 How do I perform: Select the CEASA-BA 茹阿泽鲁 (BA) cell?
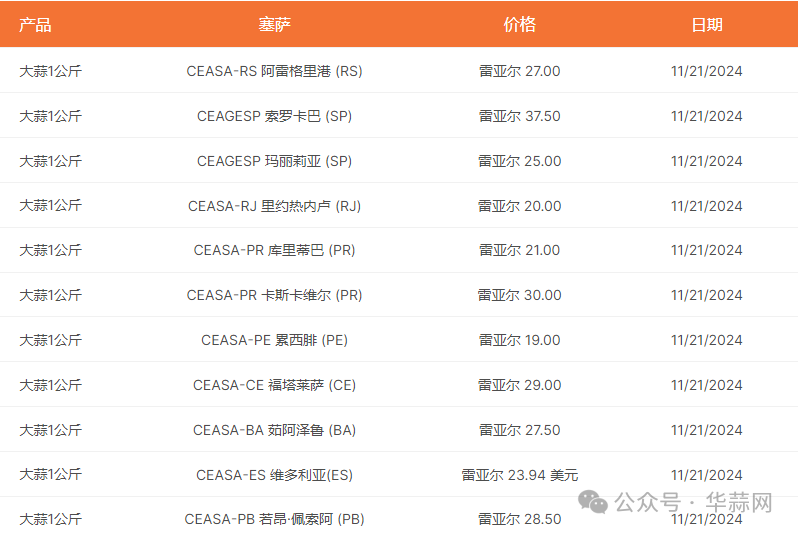click(x=274, y=430)
